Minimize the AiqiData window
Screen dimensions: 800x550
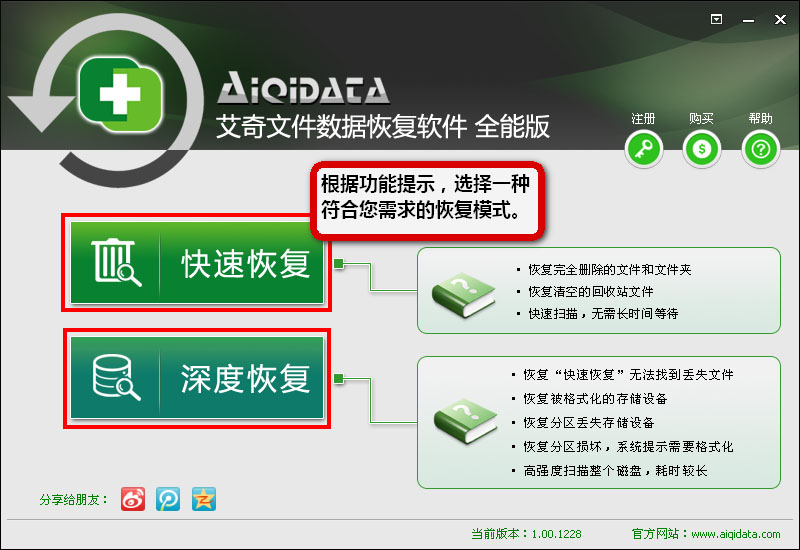click(x=748, y=20)
